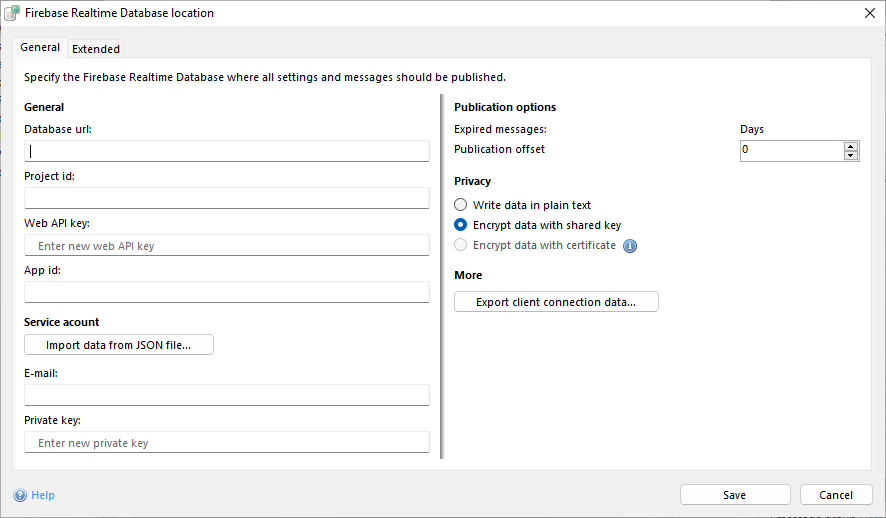Open the General tab
Screen dimensions: 886x518
click(x=40, y=48)
